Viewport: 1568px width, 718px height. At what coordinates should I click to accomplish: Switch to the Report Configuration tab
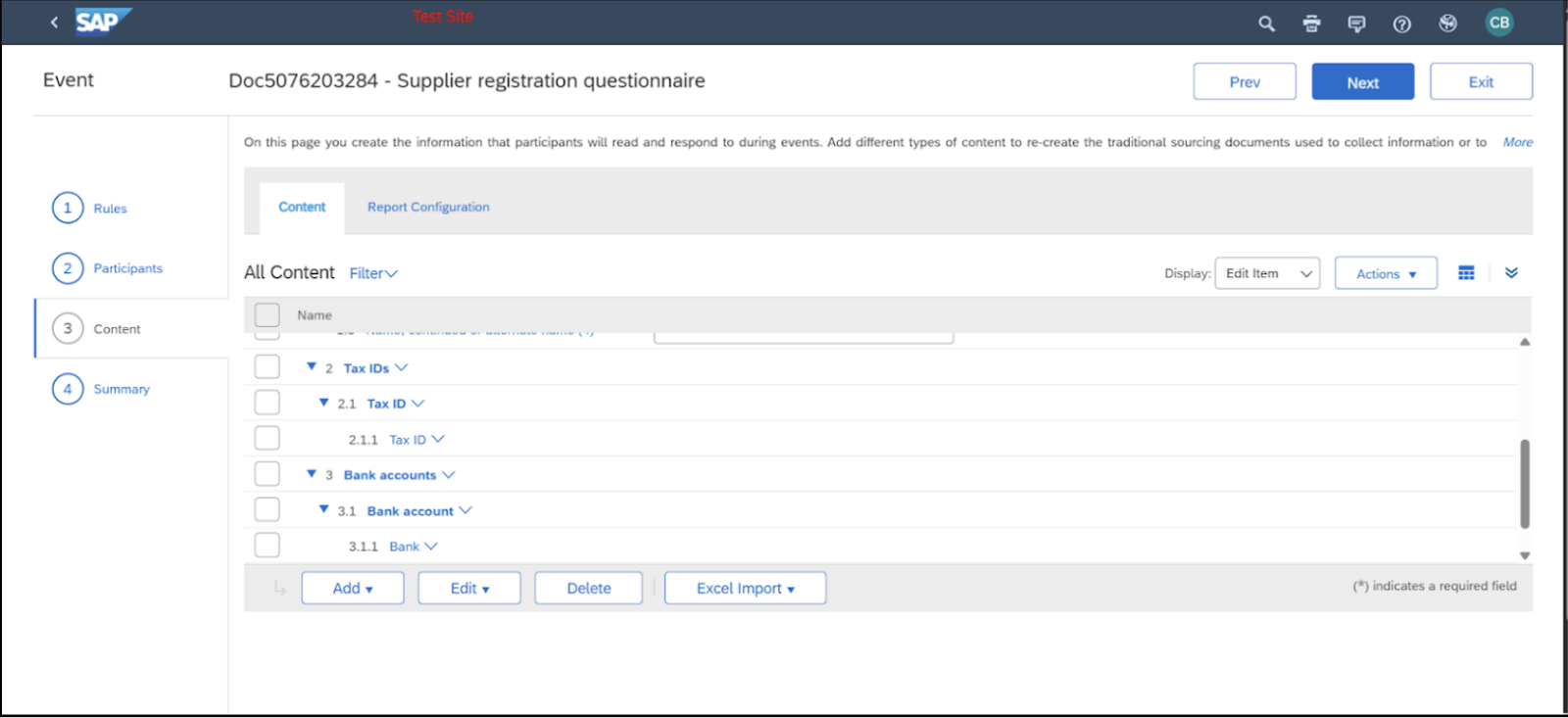coord(428,207)
